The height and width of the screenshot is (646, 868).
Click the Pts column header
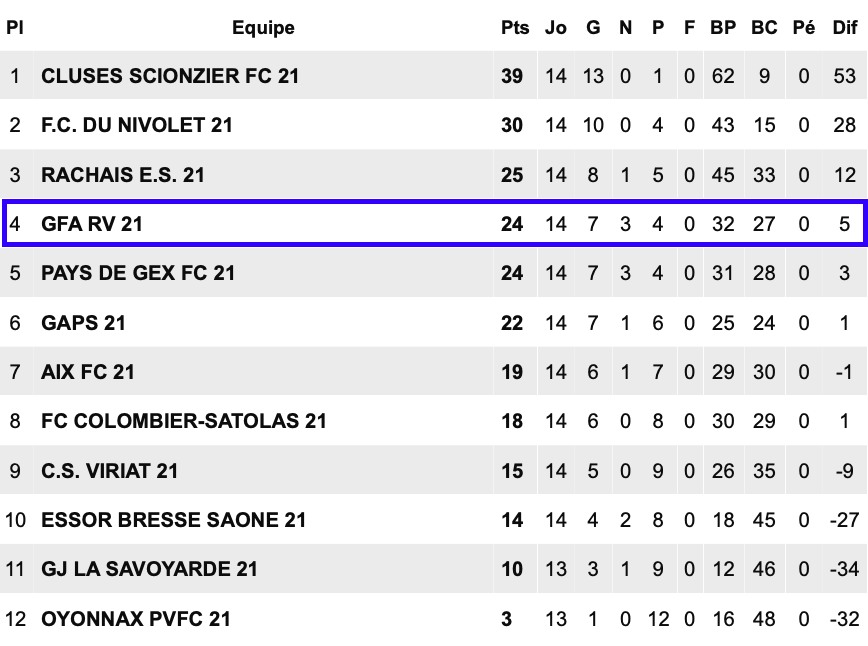click(x=515, y=28)
